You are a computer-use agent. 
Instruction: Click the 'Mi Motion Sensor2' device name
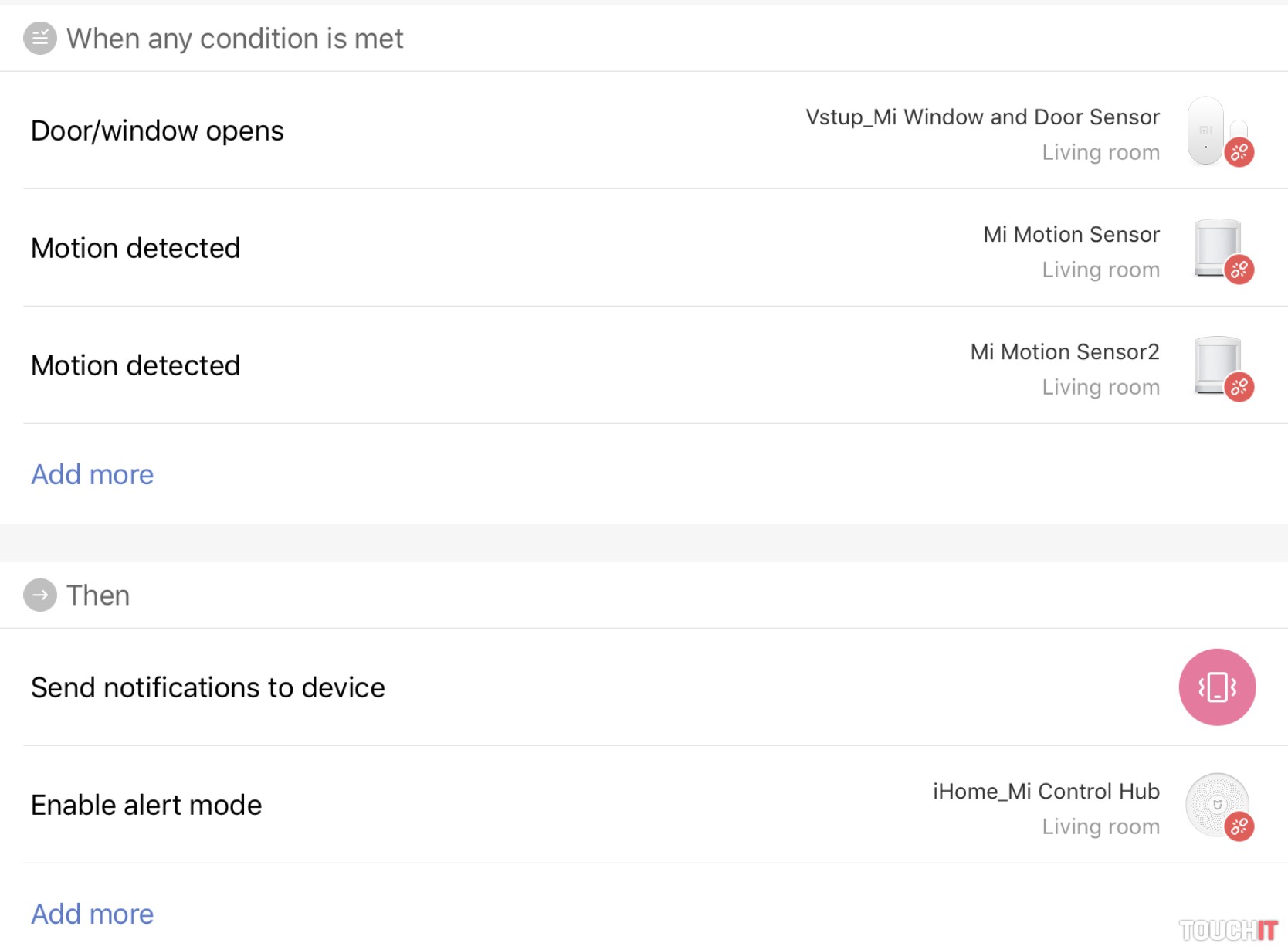point(1065,352)
